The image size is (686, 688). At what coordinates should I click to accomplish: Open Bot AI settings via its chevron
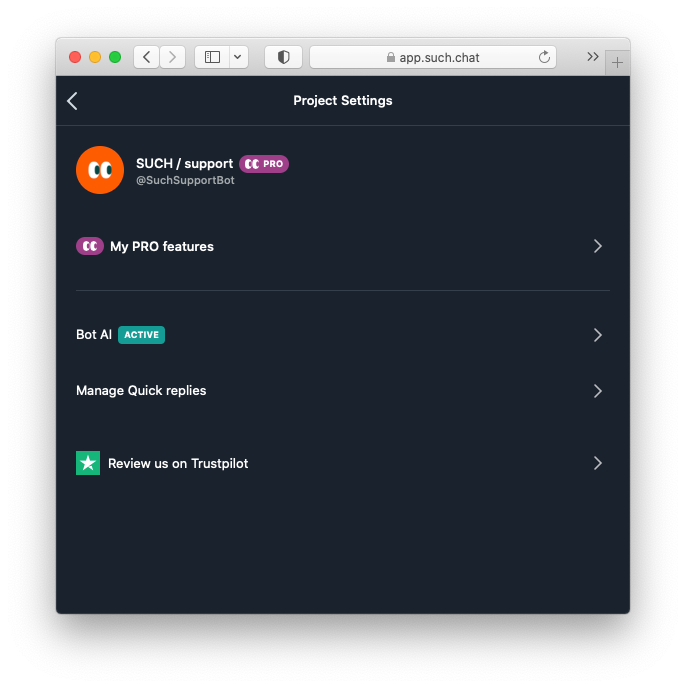click(x=597, y=335)
